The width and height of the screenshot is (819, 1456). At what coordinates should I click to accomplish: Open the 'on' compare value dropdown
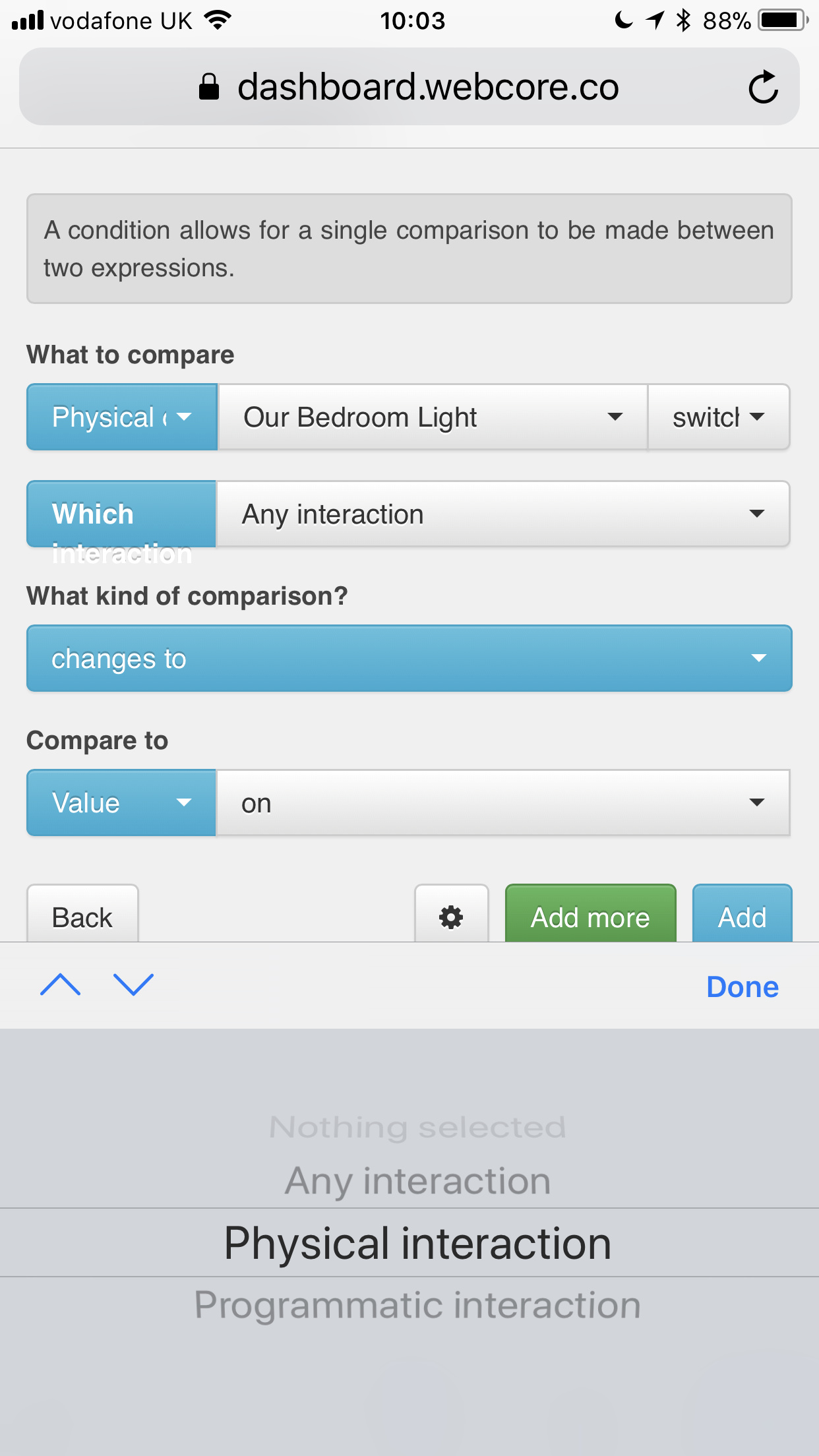(x=503, y=803)
